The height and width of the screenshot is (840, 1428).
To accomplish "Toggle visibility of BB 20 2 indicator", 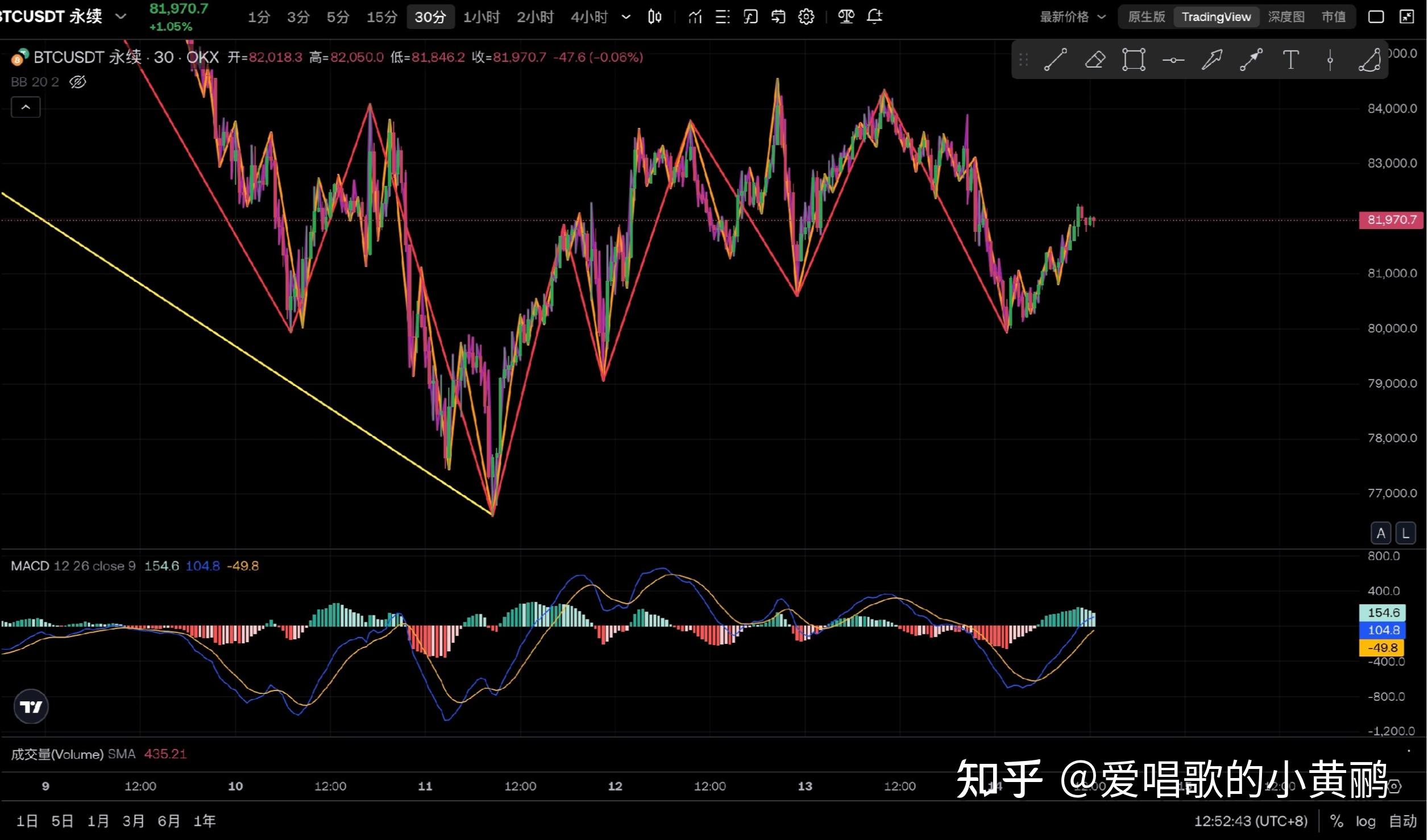I will click(x=78, y=82).
